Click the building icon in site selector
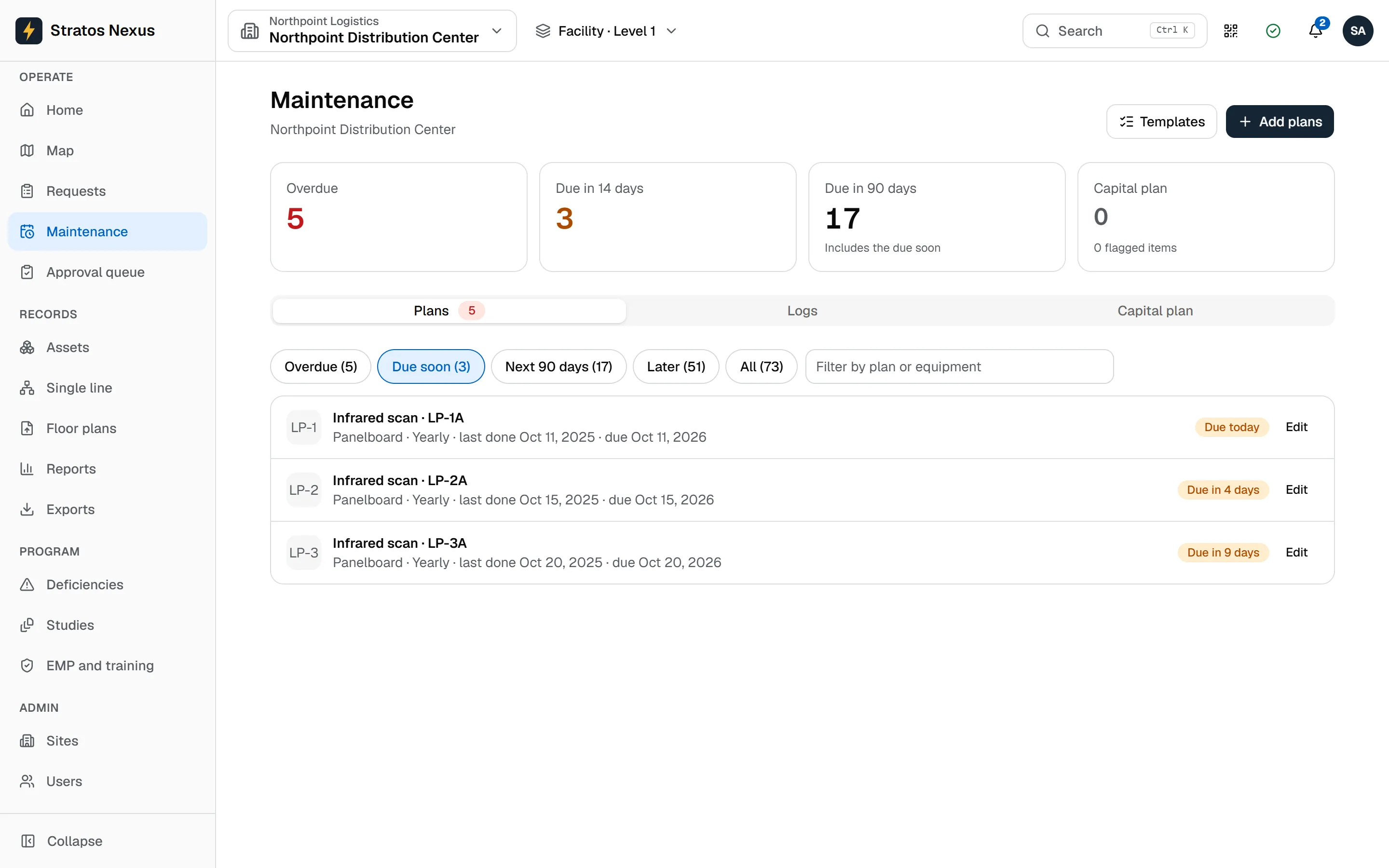Image resolution: width=1389 pixels, height=868 pixels. pos(250,31)
